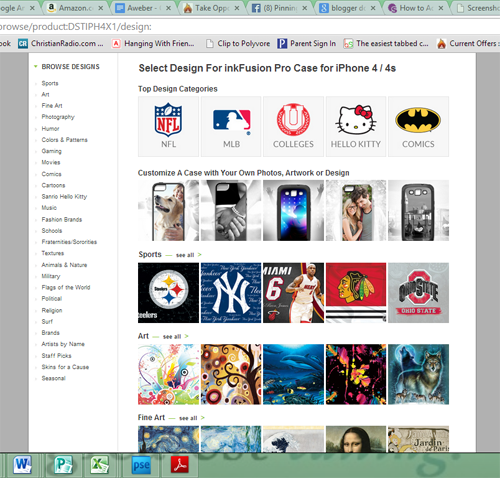
Task: Open the MLB design category
Action: pyautogui.click(x=231, y=127)
